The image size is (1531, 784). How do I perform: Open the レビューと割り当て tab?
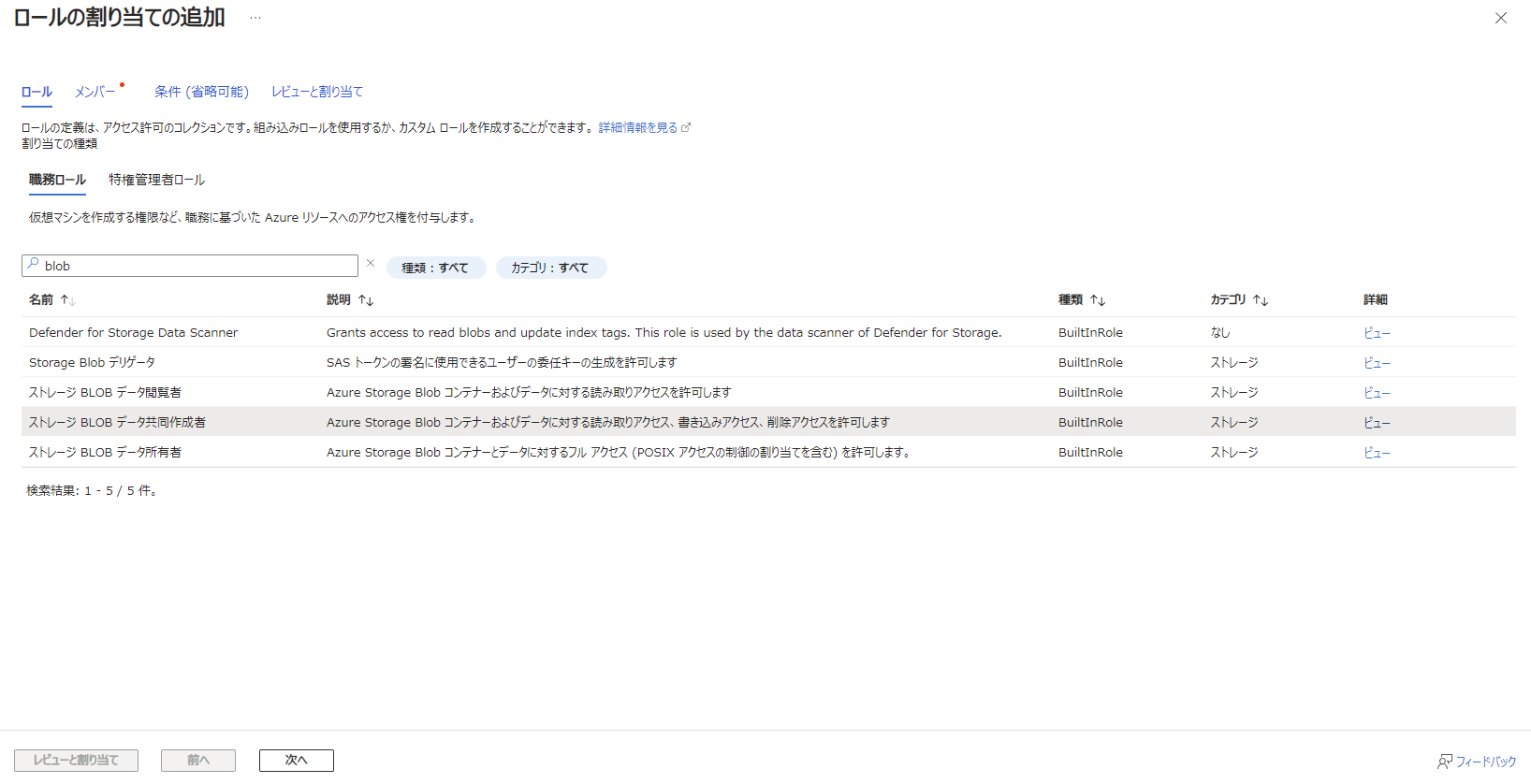tap(317, 92)
